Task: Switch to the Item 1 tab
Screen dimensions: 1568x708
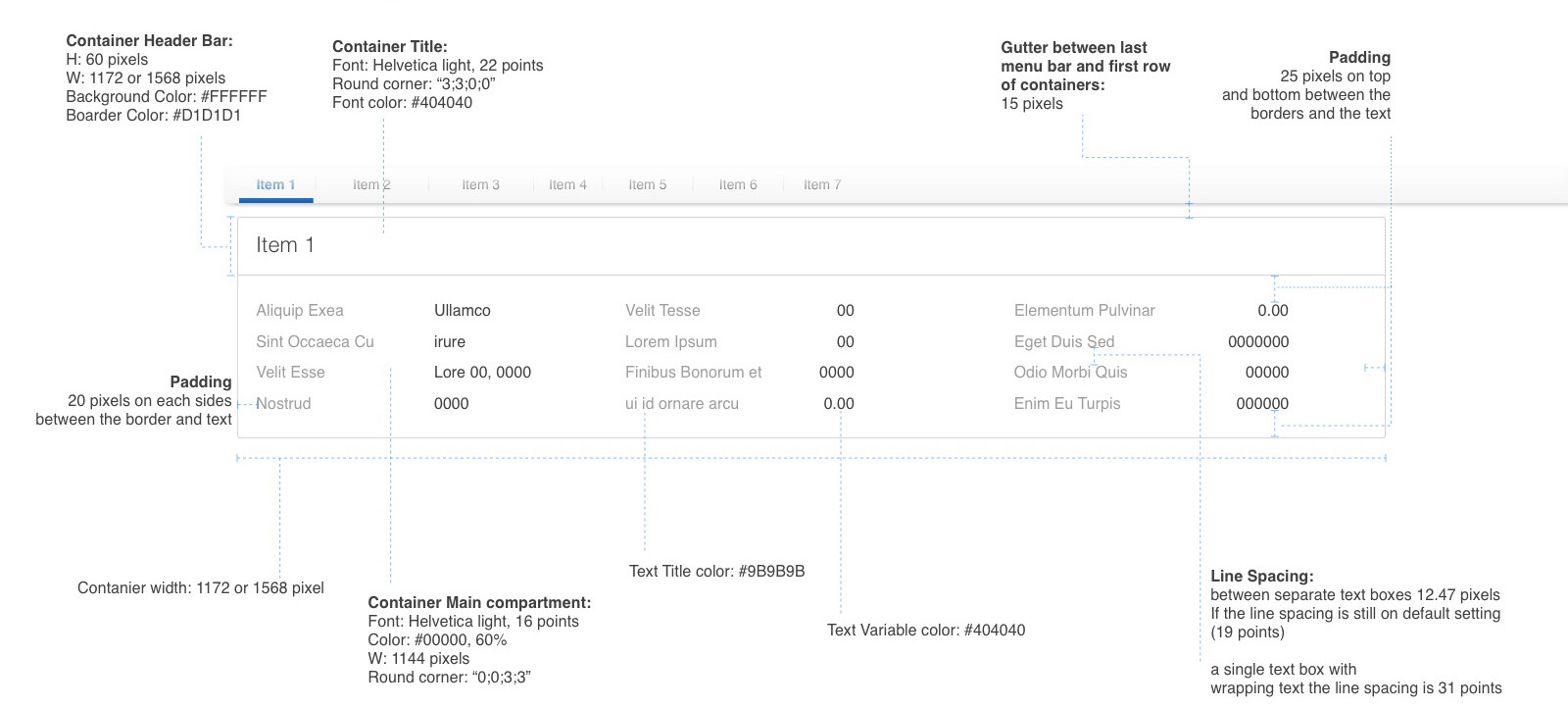Action: pyautogui.click(x=275, y=184)
